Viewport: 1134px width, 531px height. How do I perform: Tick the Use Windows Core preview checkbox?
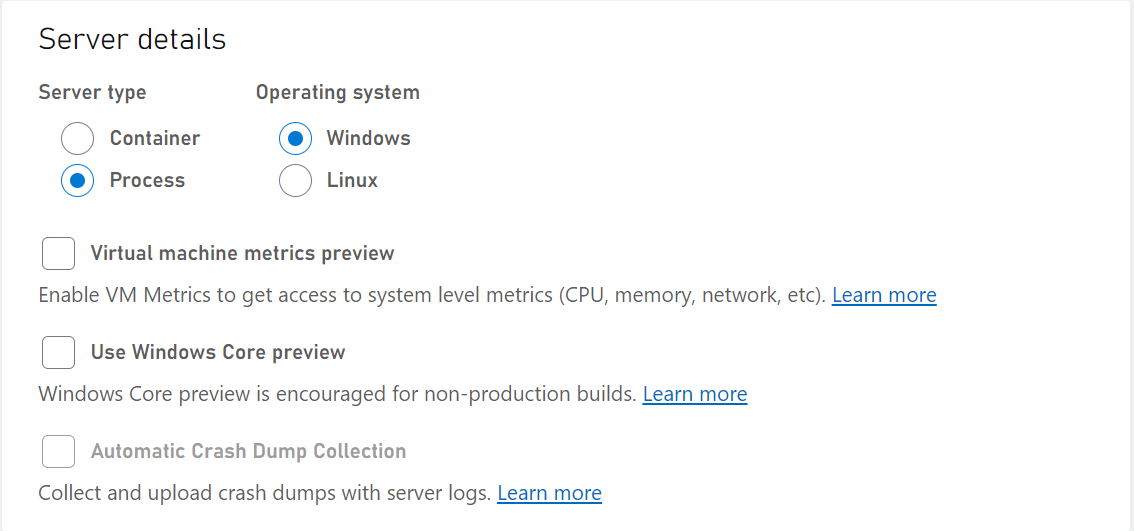(x=59, y=352)
